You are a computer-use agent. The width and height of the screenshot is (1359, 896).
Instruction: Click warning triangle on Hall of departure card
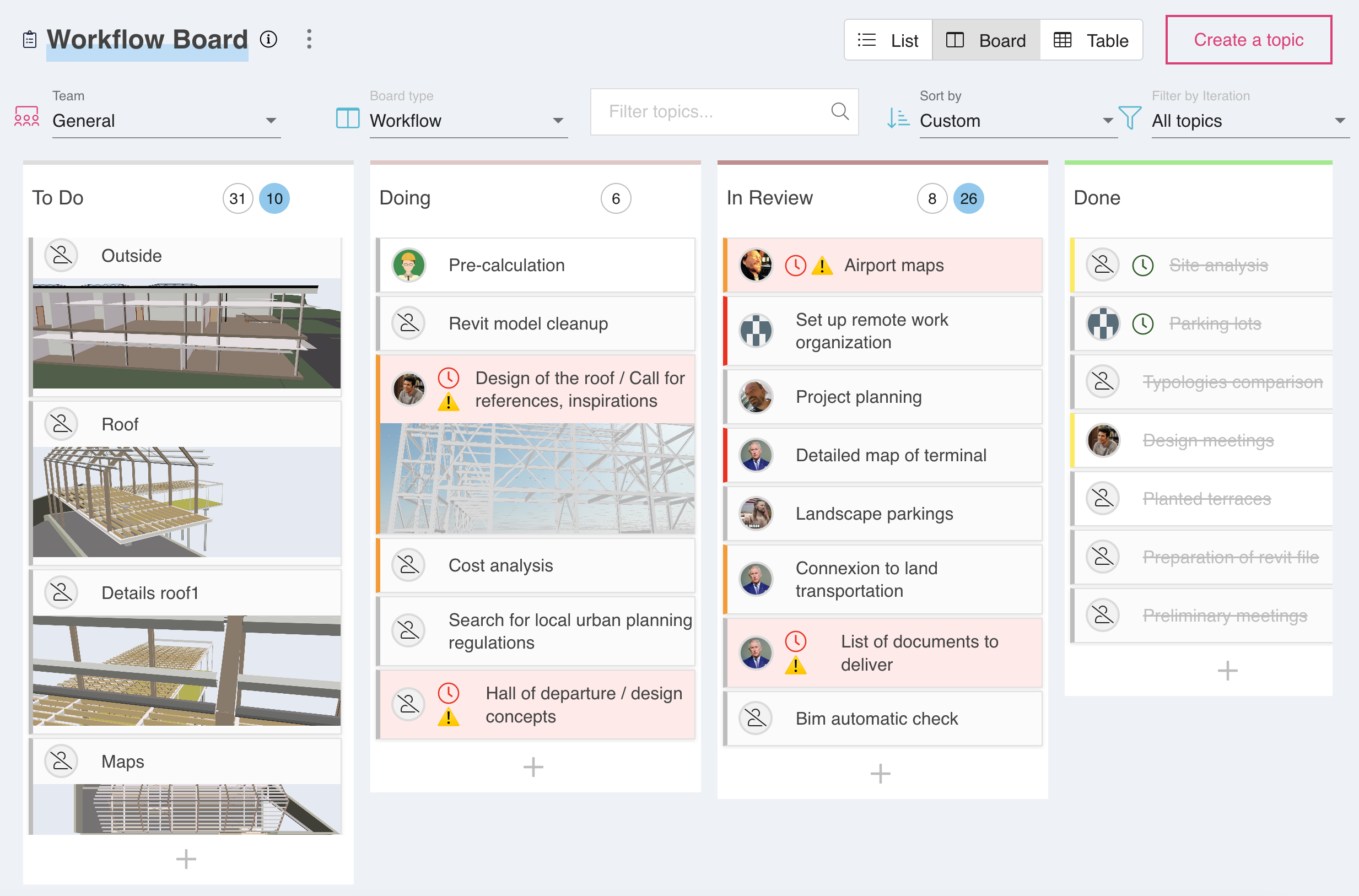pos(449,716)
